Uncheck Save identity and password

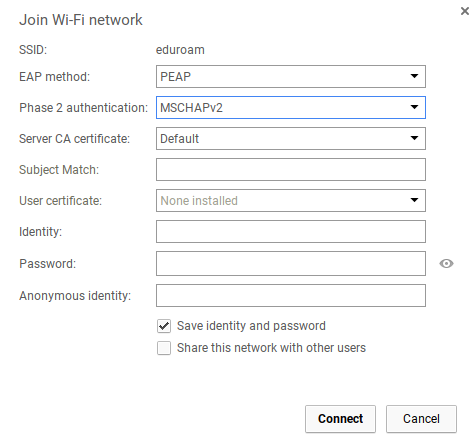tap(164, 326)
